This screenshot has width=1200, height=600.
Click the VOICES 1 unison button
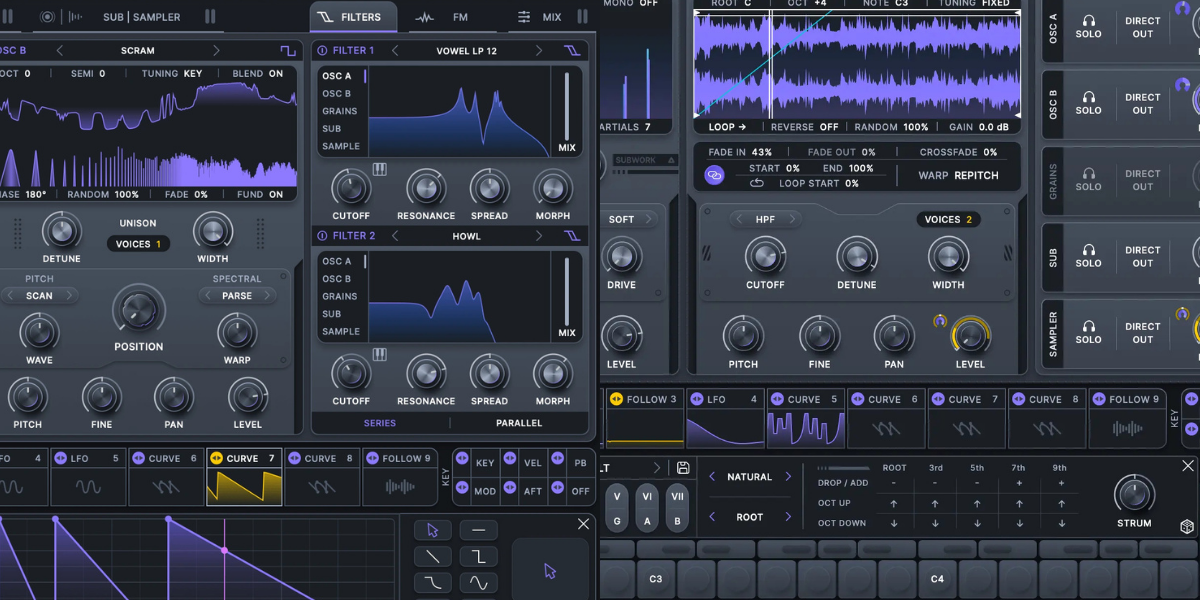coord(138,244)
